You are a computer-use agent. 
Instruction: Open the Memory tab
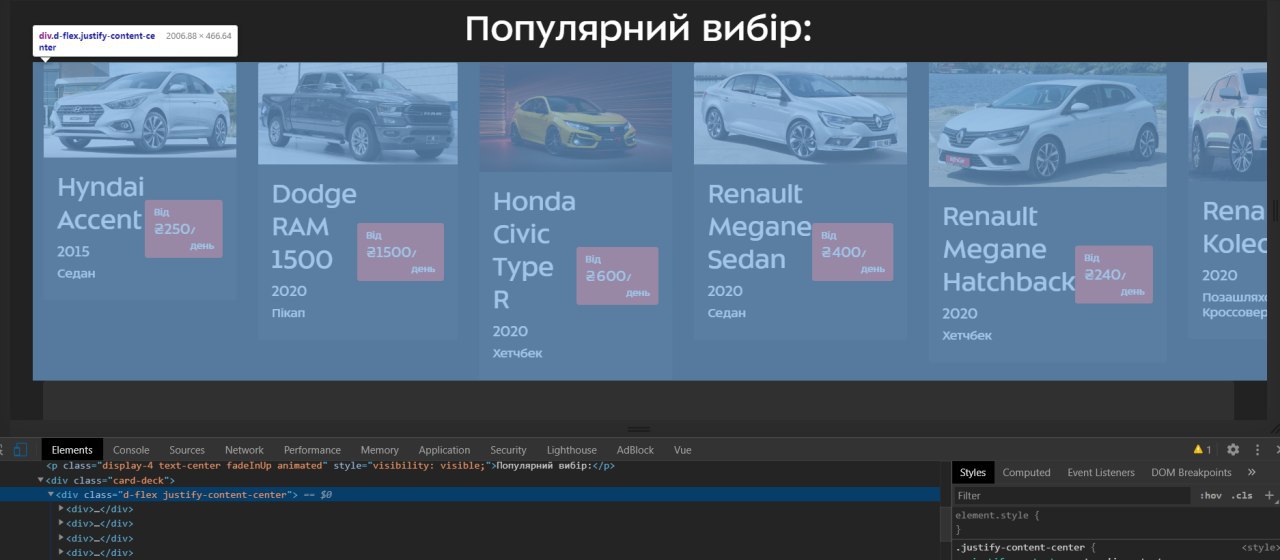[379, 450]
